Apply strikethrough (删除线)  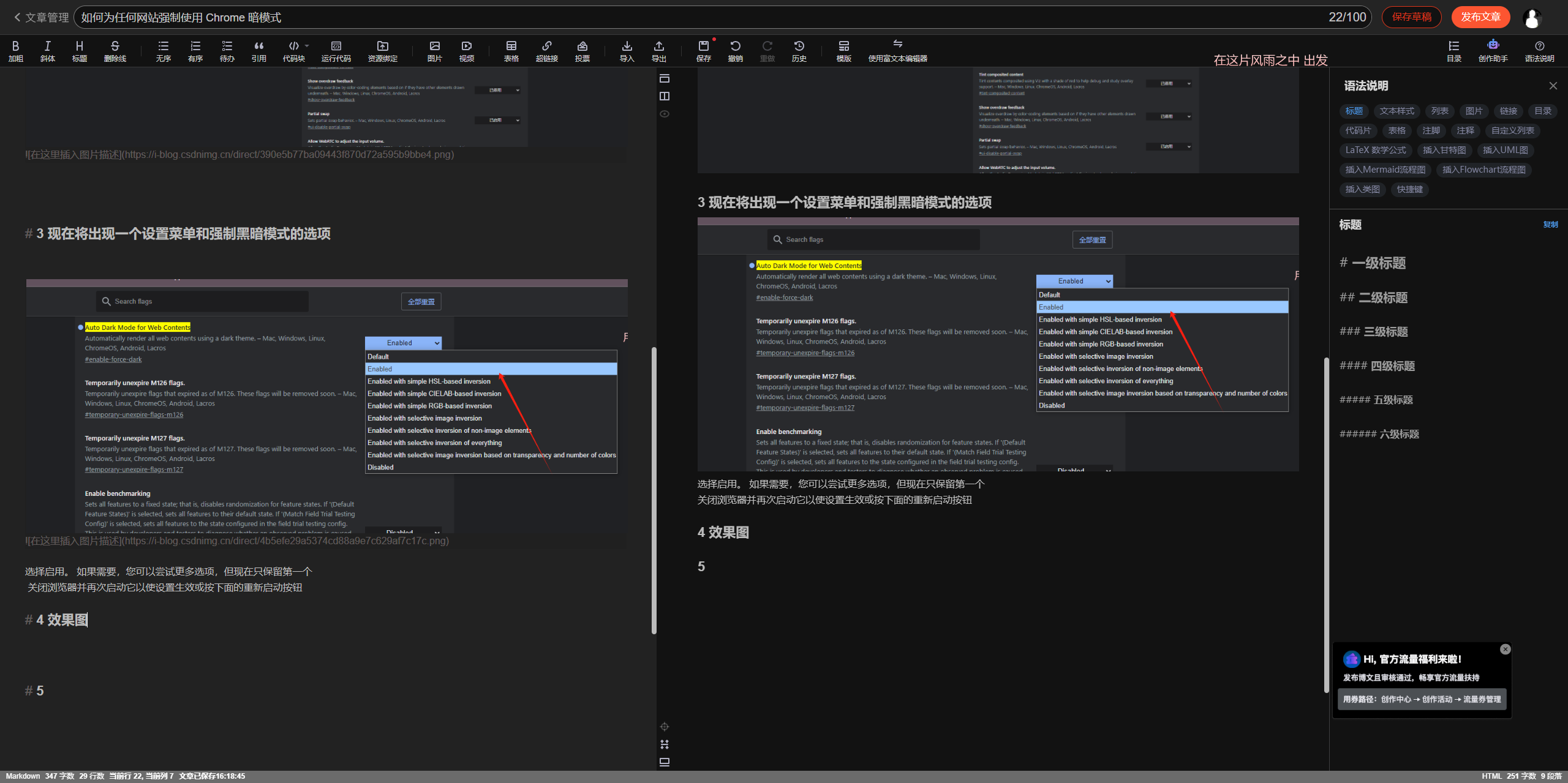click(x=115, y=51)
